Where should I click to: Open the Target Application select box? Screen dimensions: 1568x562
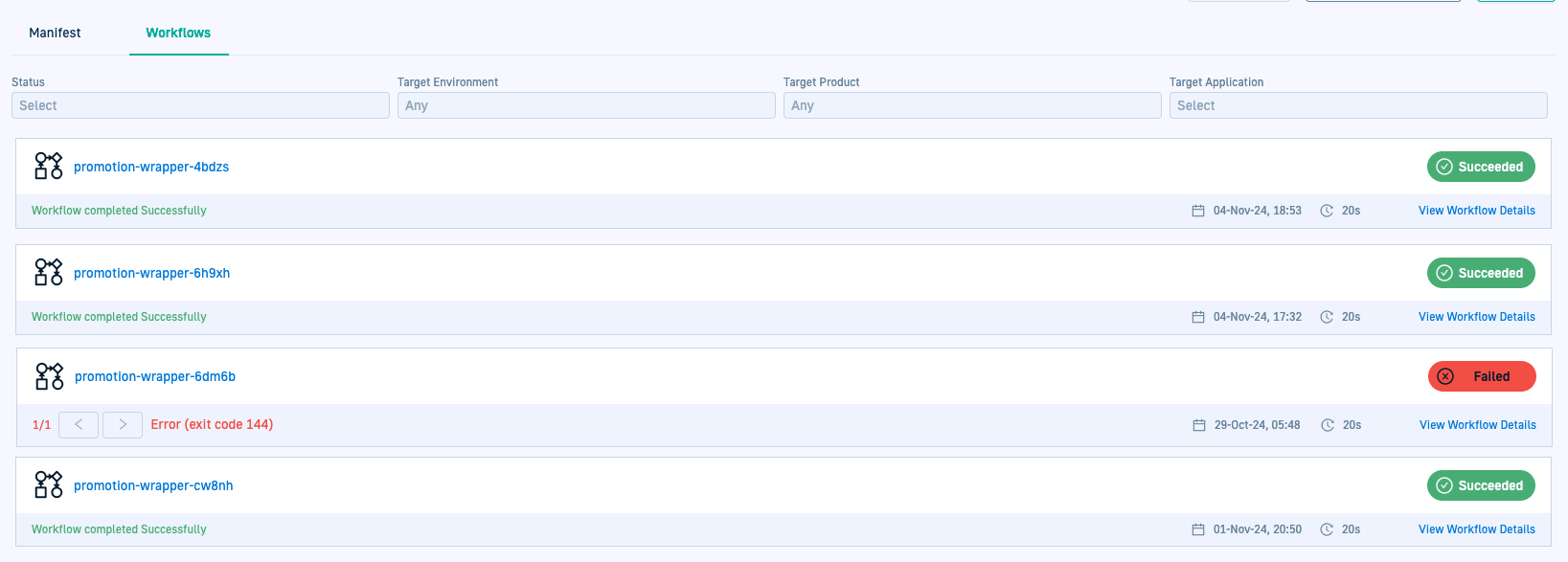pos(1357,105)
